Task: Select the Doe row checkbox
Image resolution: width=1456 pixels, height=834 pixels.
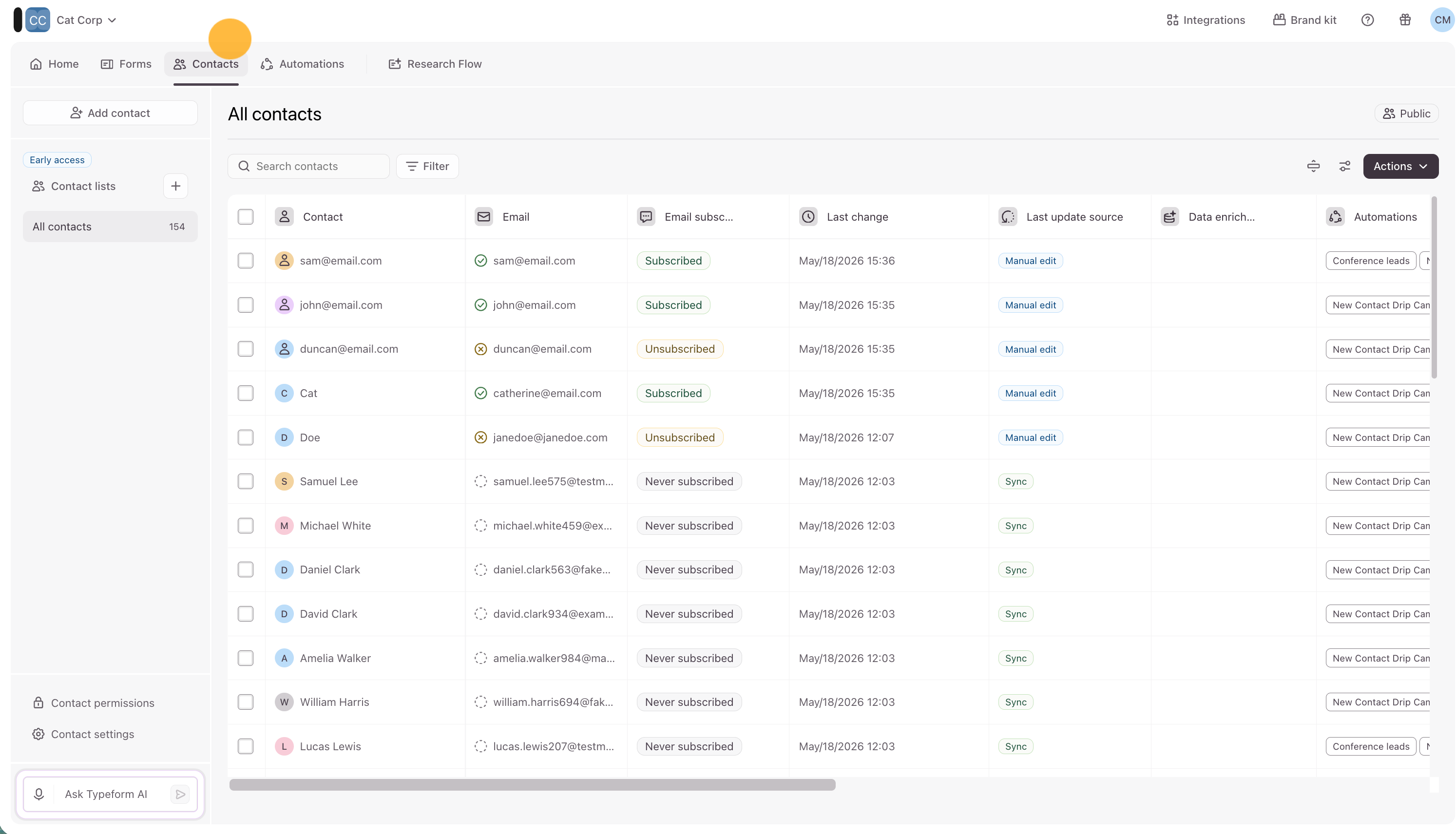Action: click(246, 437)
